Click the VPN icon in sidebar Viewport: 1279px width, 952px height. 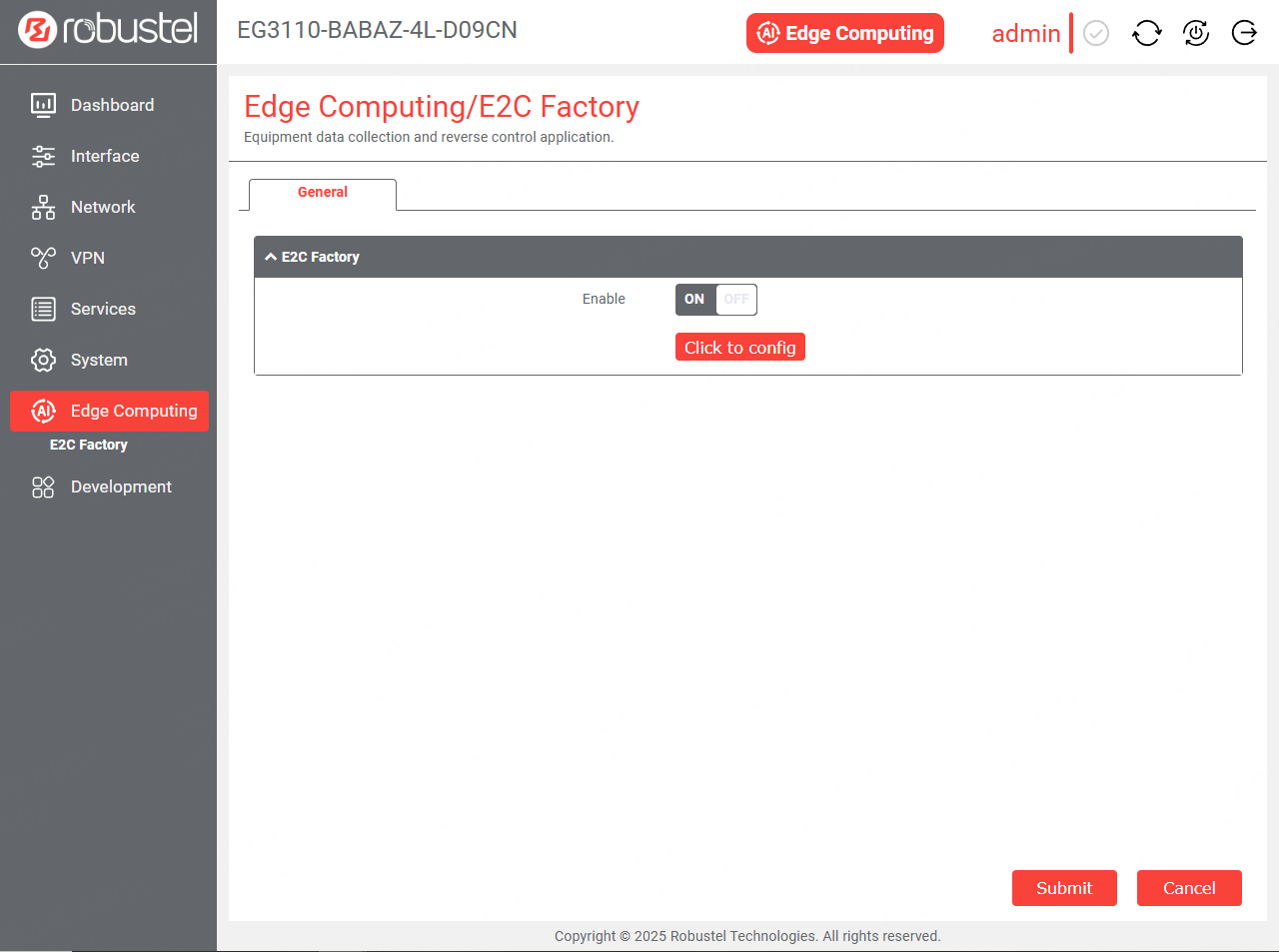coord(43,258)
